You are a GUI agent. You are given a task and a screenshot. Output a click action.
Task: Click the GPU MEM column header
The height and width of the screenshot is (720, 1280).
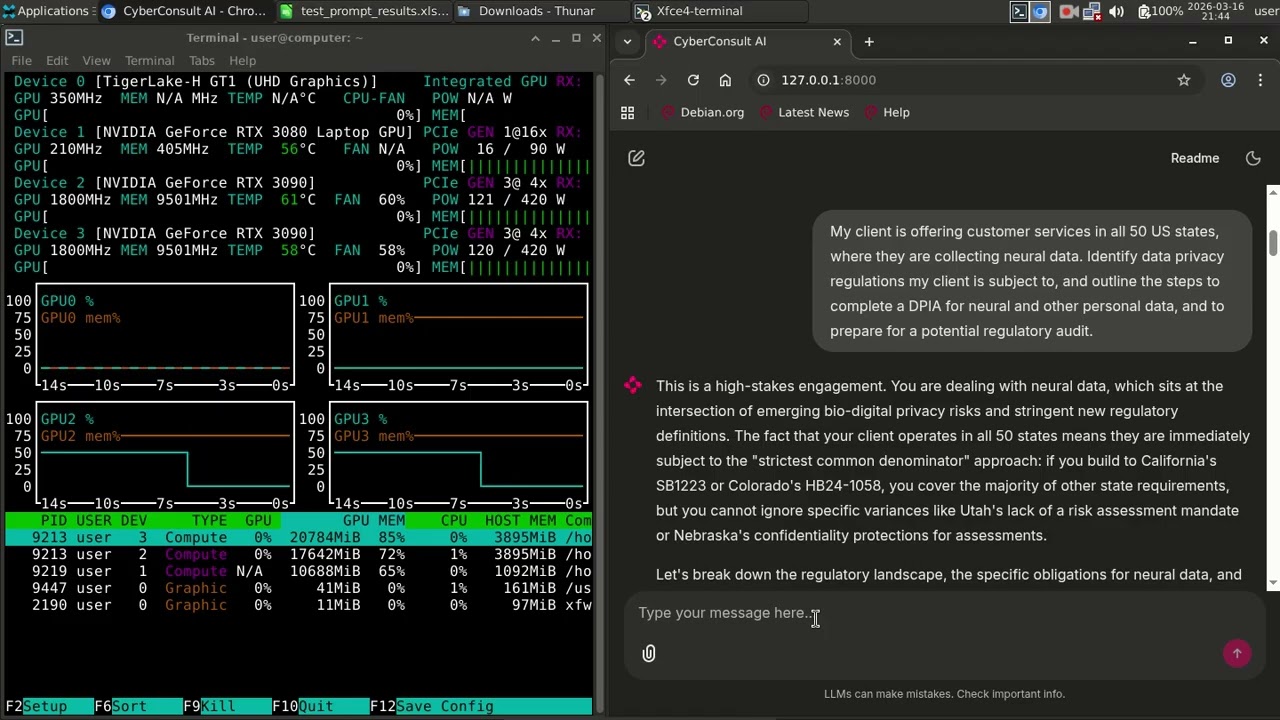(374, 520)
